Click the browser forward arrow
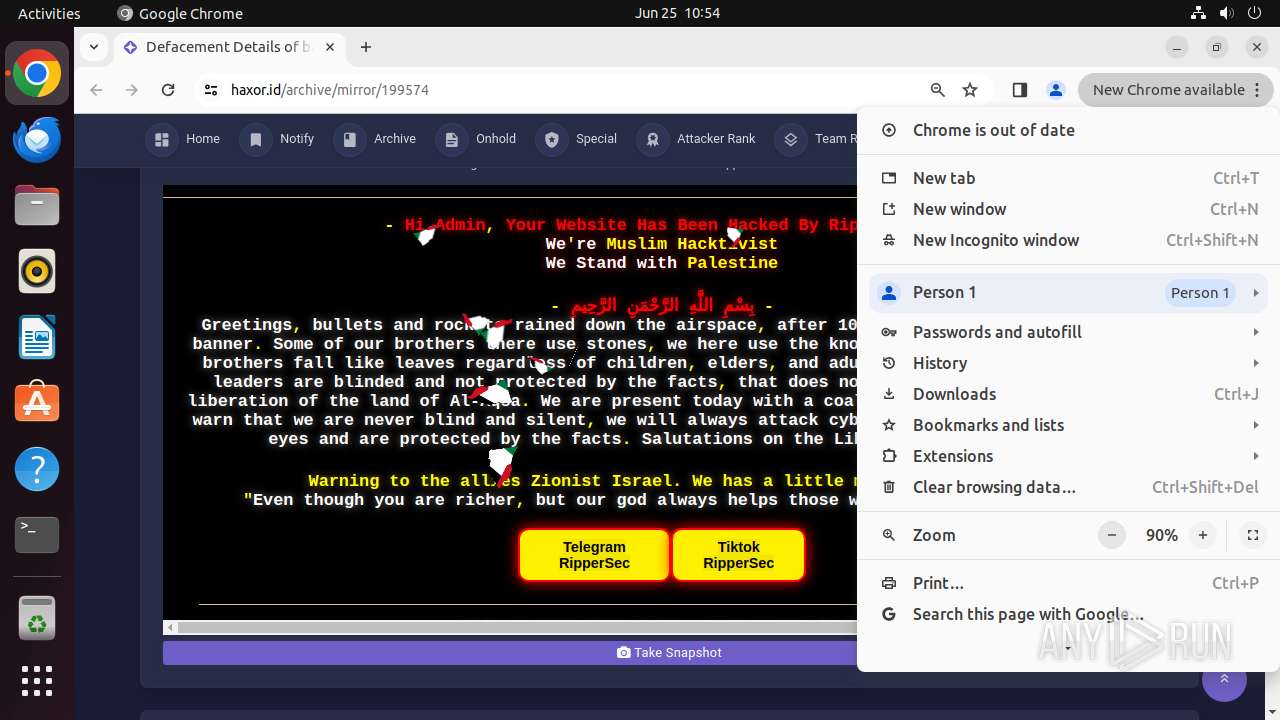 tap(132, 90)
